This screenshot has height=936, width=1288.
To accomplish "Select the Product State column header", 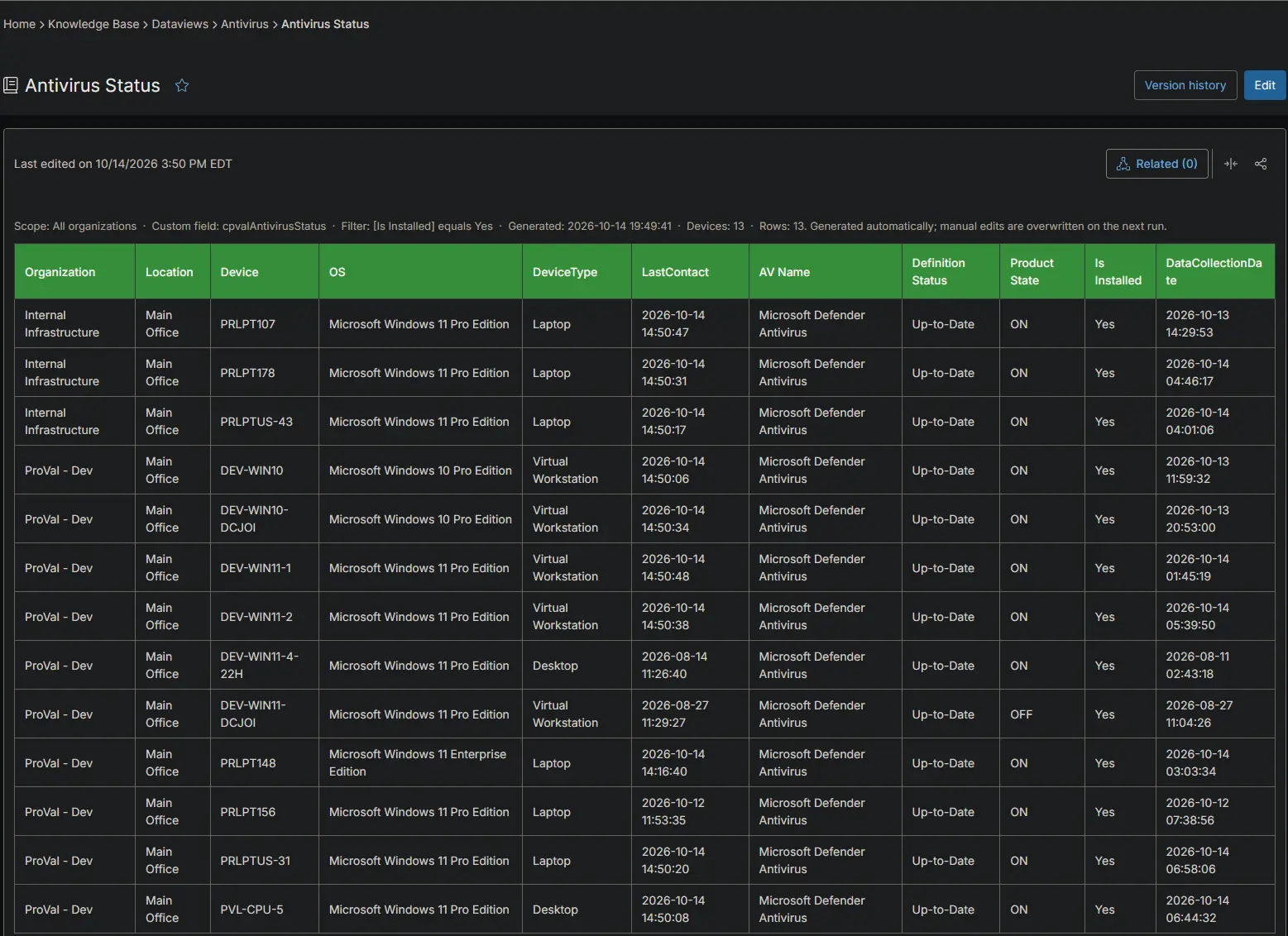I will 1042,271.
